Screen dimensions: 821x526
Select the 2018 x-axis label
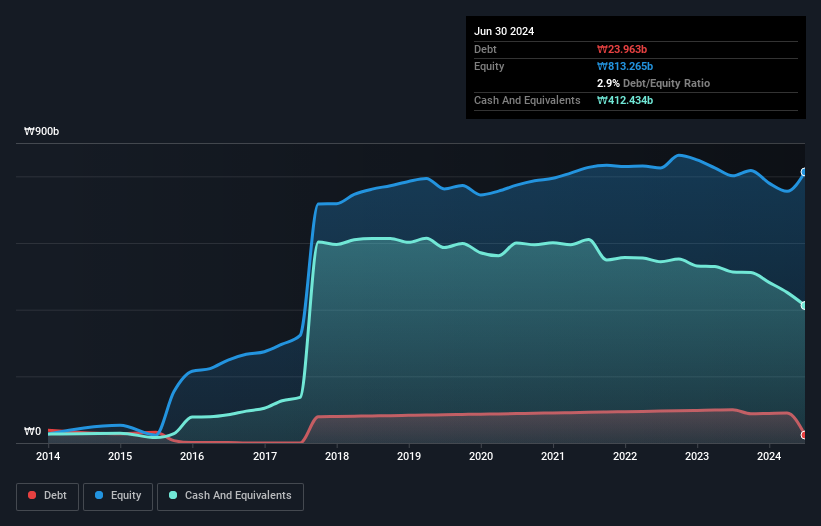tap(337, 456)
